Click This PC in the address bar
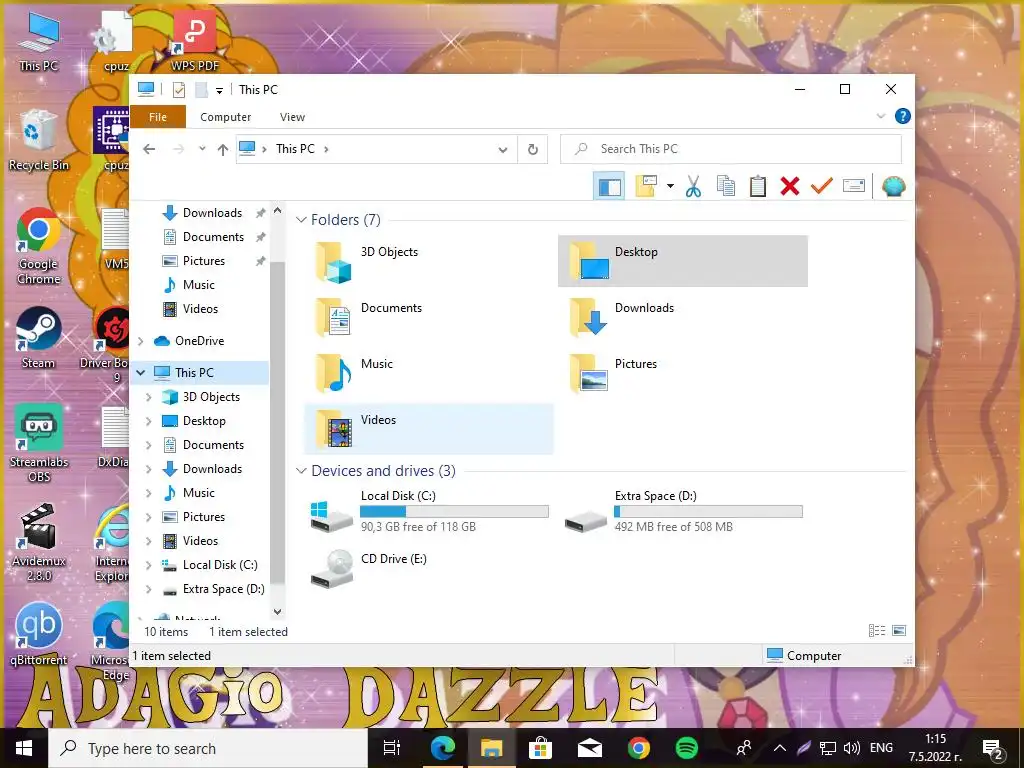 tap(295, 149)
